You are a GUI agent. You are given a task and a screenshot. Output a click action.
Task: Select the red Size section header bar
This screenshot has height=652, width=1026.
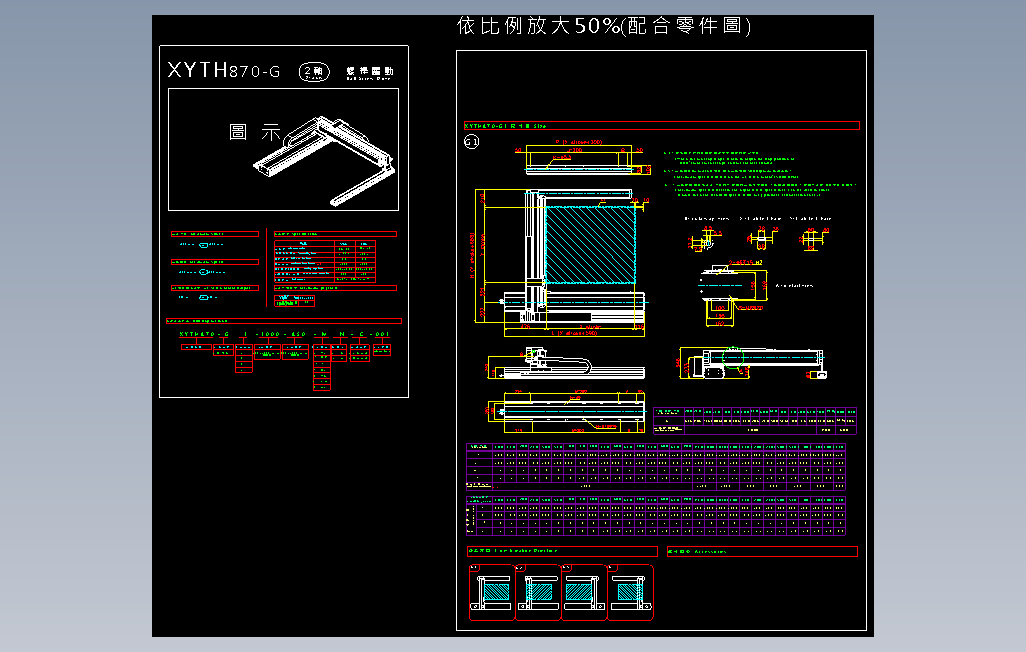[x=662, y=126]
